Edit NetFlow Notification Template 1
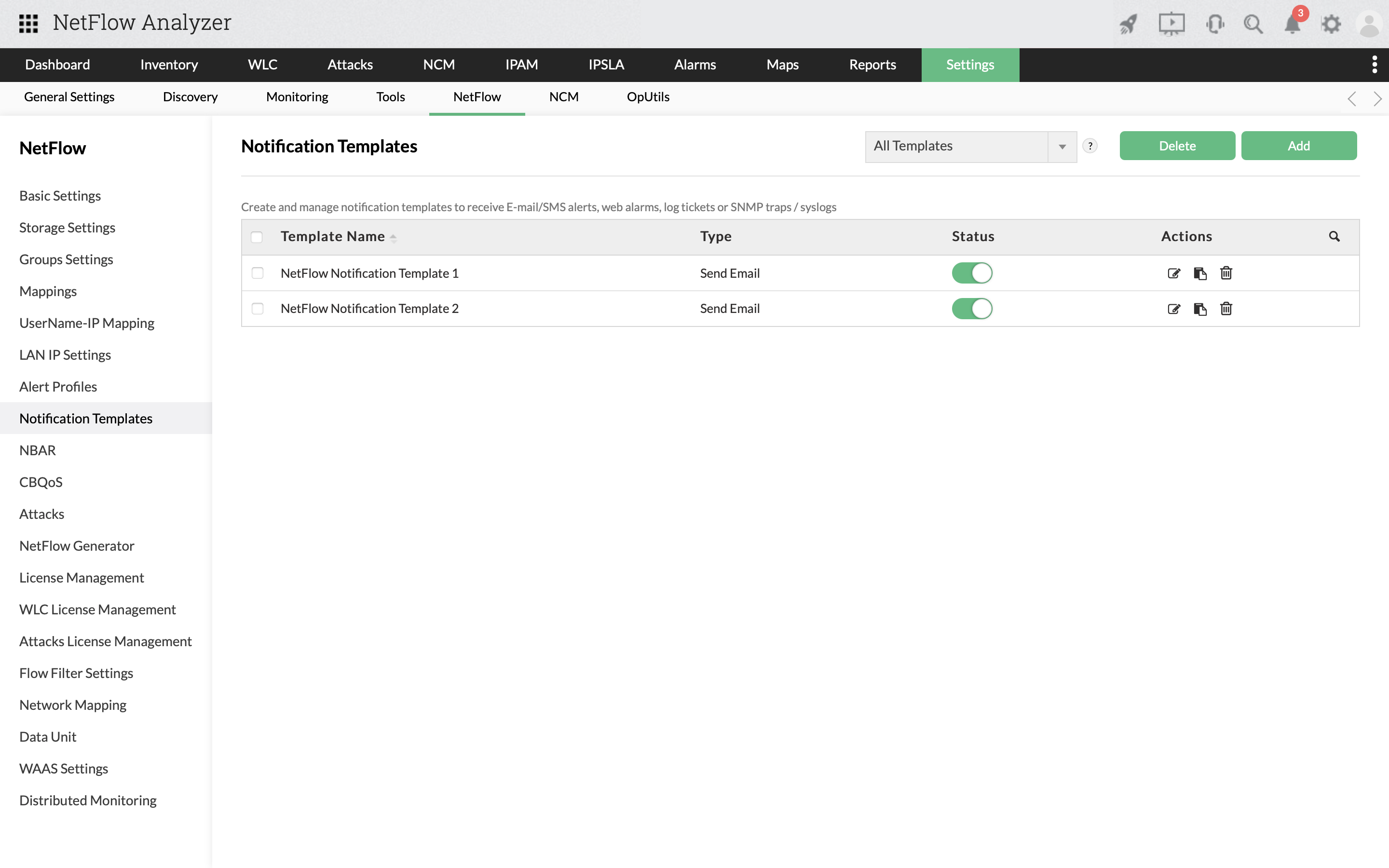The width and height of the screenshot is (1389, 868). (1174, 273)
